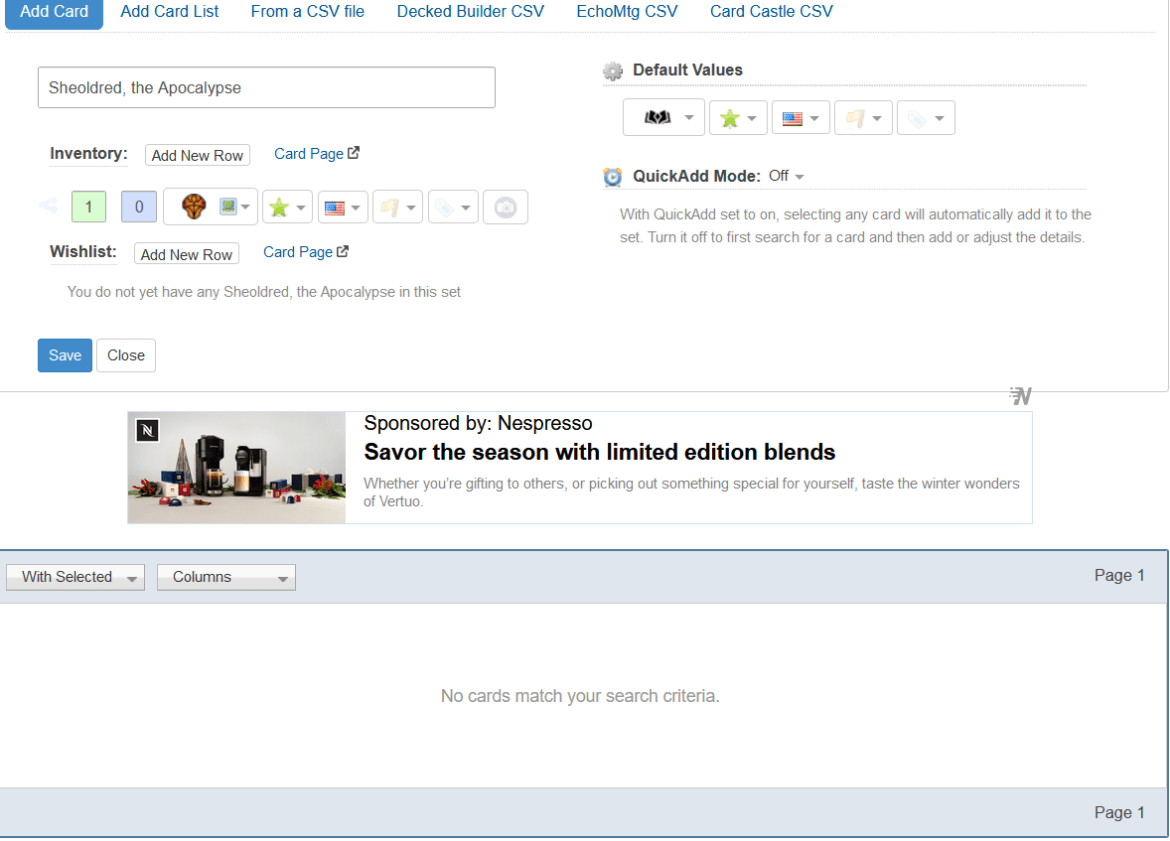Image resolution: width=1170 pixels, height=841 pixels.
Task: Open the Wishlist Card Page link
Action: 305,252
